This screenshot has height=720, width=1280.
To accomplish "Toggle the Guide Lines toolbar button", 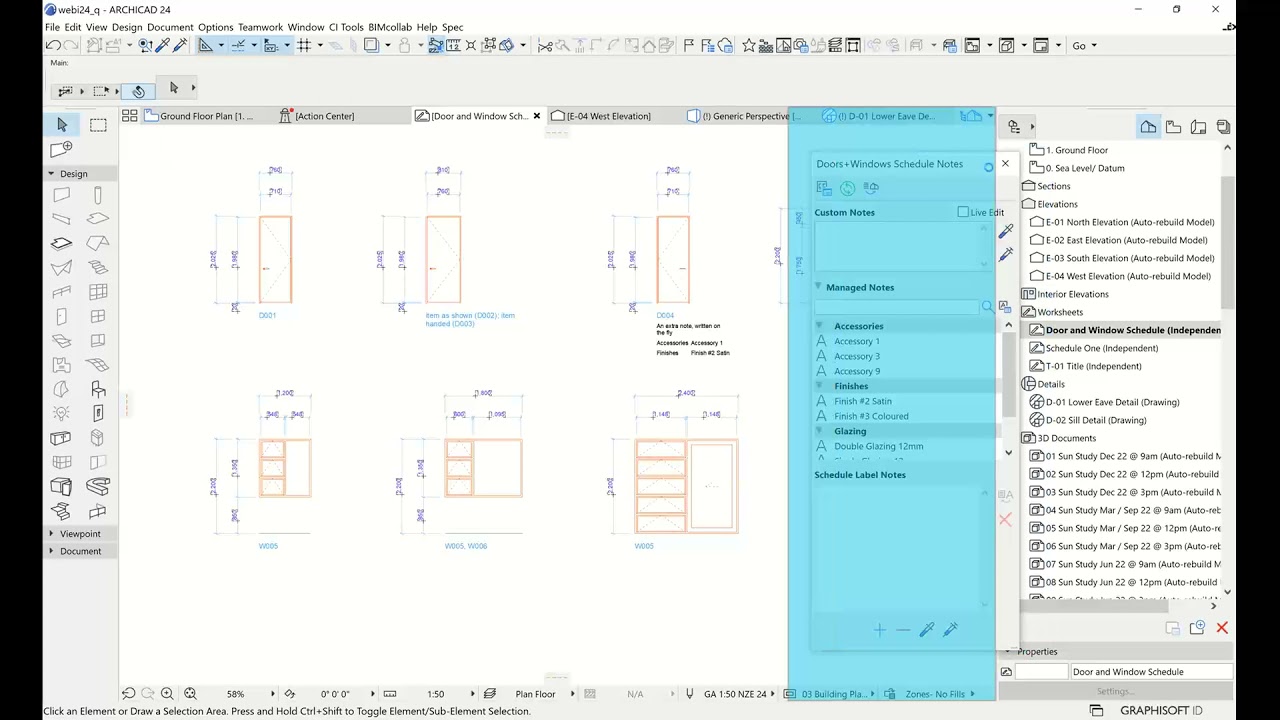I will click(x=205, y=45).
